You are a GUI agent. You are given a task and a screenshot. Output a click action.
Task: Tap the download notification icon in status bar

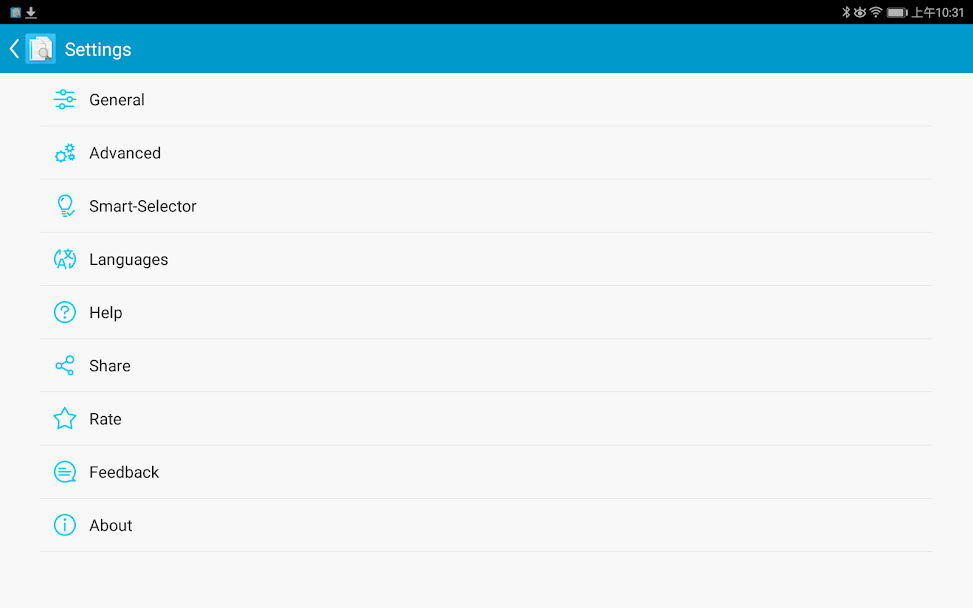click(31, 12)
